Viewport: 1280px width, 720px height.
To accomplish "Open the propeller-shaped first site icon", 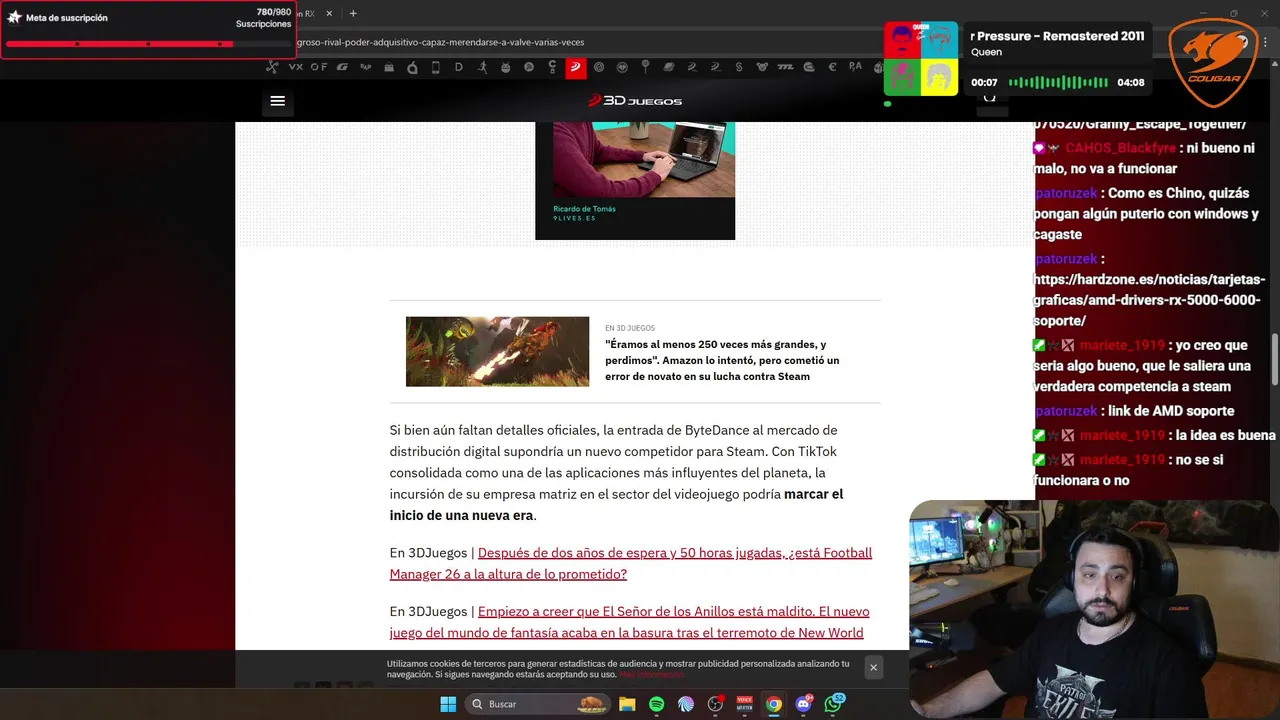I will pyautogui.click(x=271, y=67).
